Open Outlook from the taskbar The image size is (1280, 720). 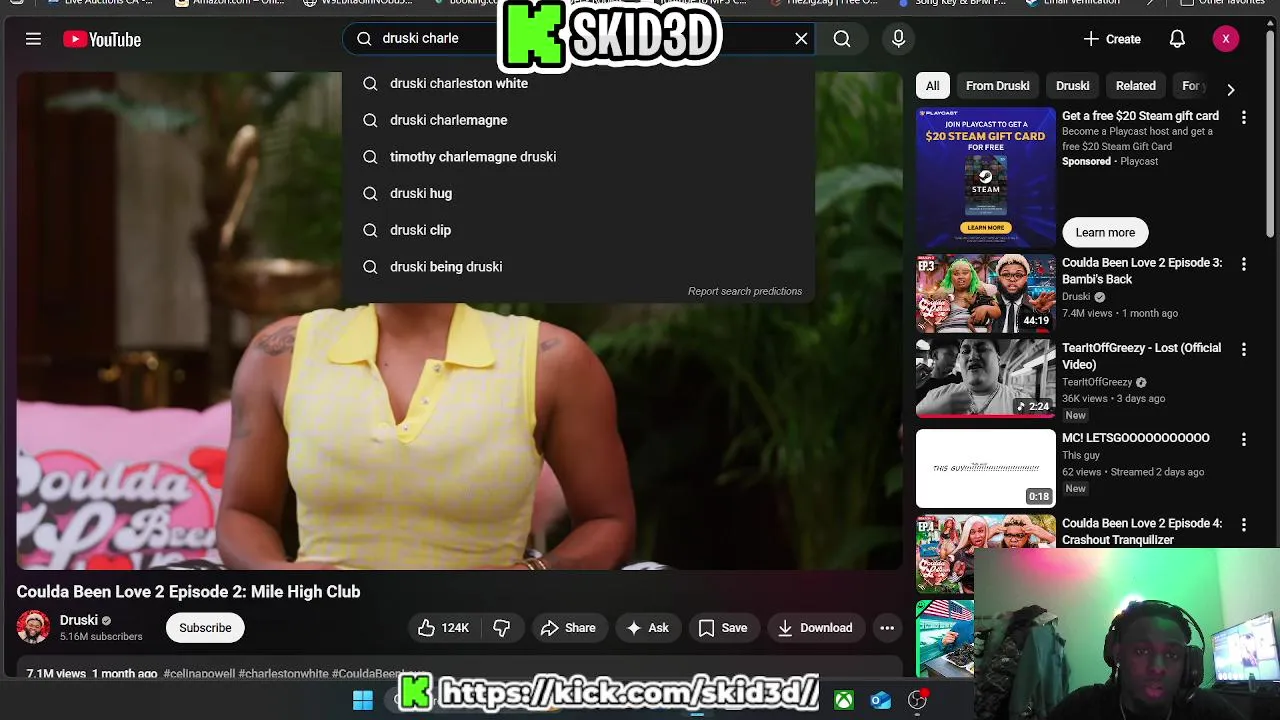[x=880, y=701]
